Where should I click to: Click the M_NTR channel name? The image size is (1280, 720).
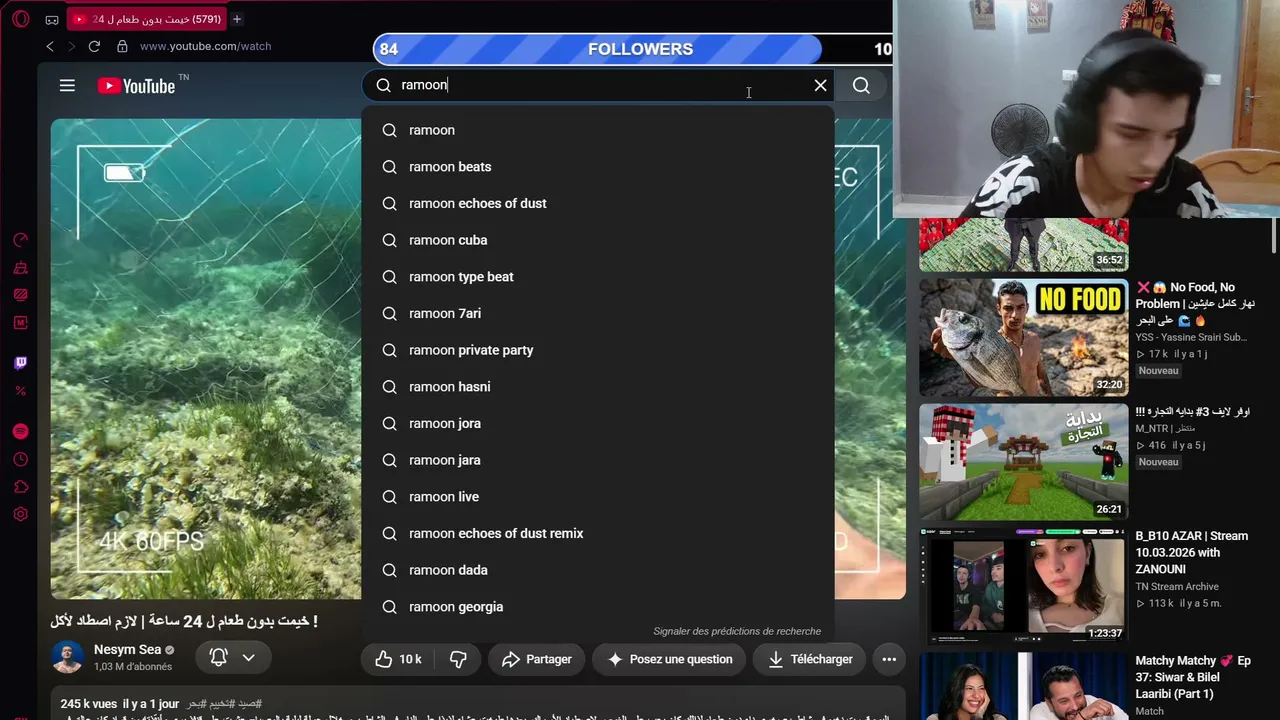tap(1152, 429)
